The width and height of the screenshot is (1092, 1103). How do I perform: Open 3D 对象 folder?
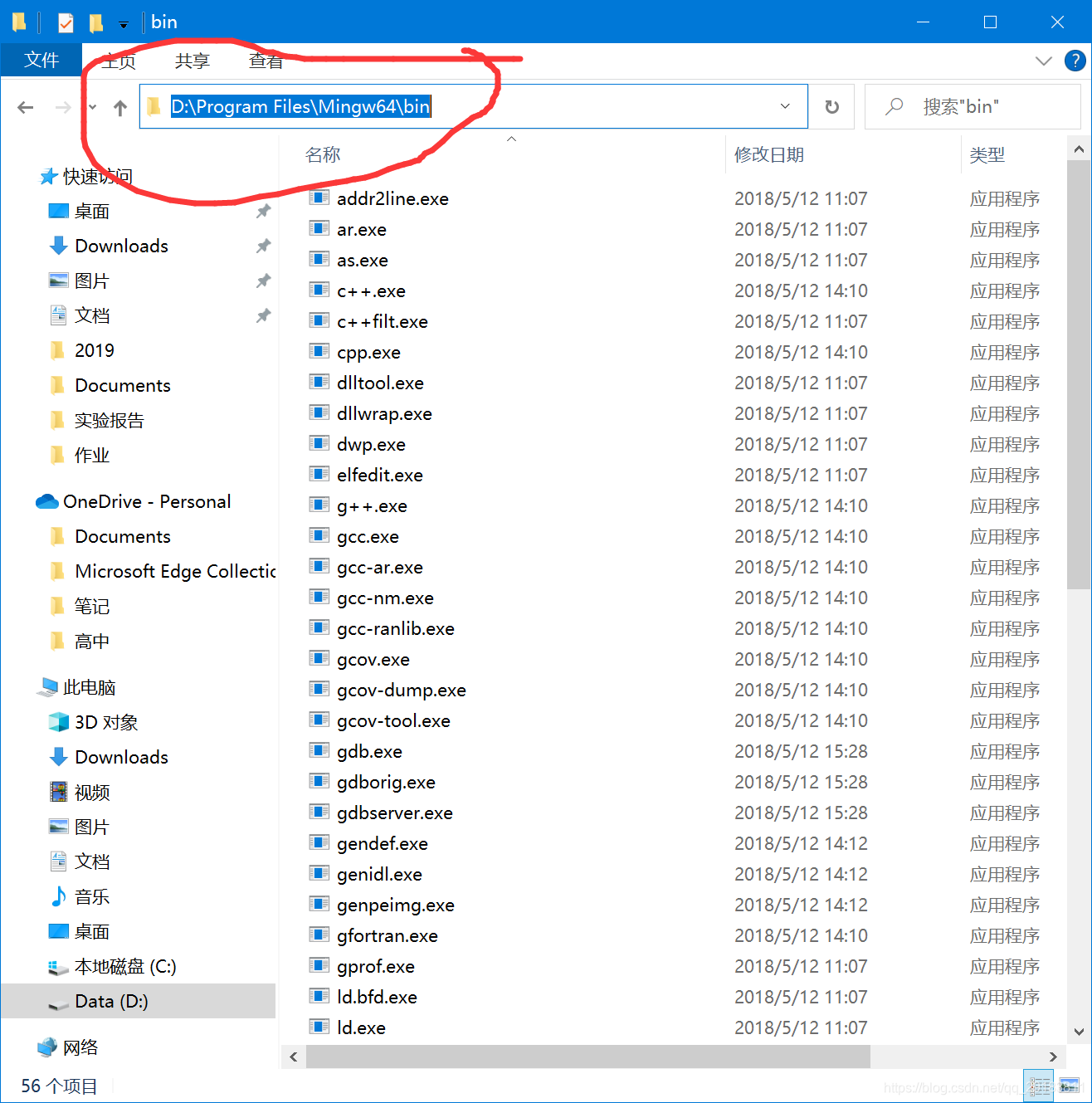click(x=105, y=722)
